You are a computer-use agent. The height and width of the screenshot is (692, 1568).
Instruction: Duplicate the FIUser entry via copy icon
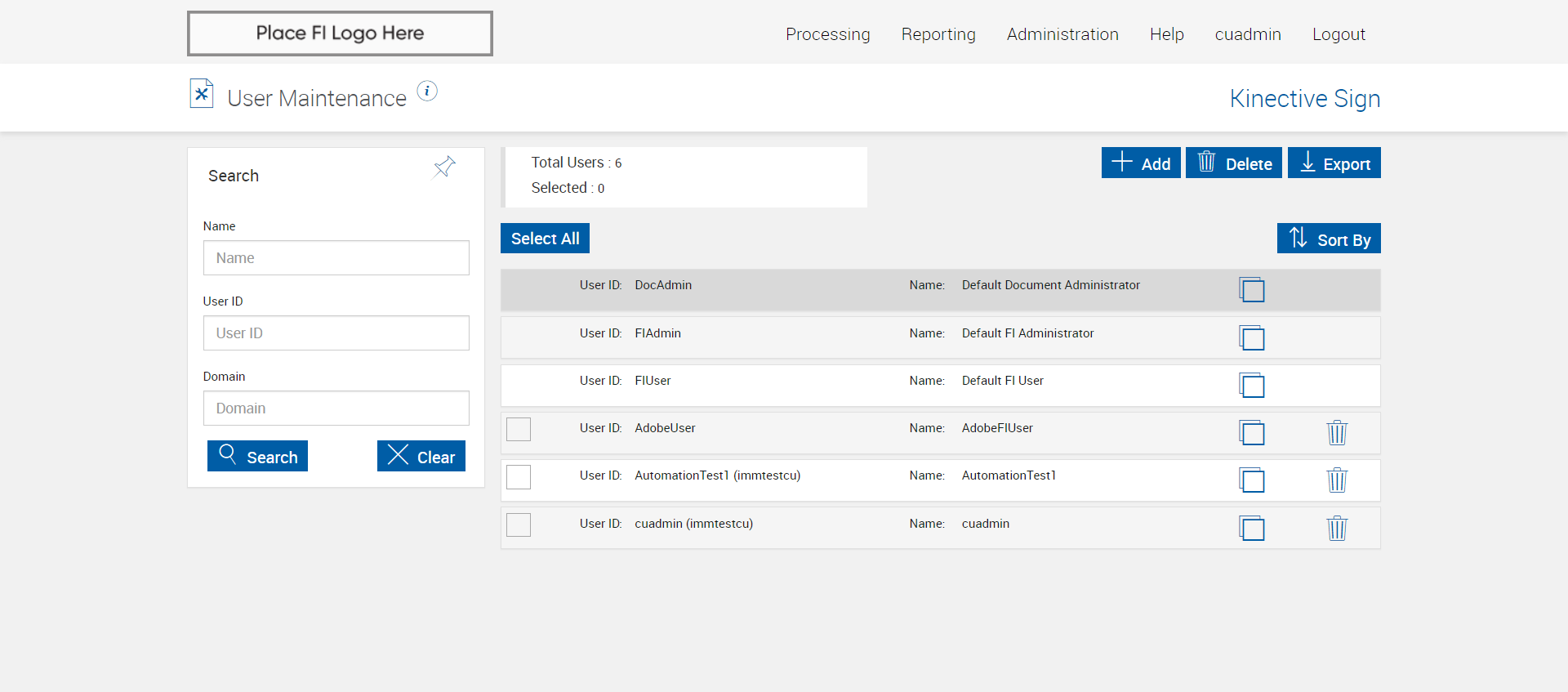1251,385
